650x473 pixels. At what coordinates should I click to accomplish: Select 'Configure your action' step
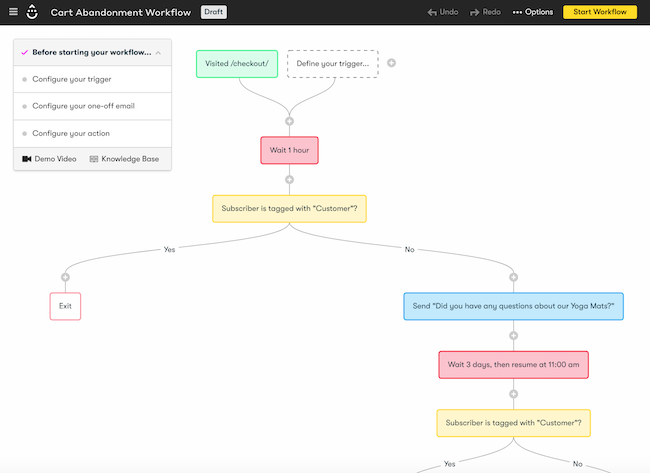[x=92, y=133]
